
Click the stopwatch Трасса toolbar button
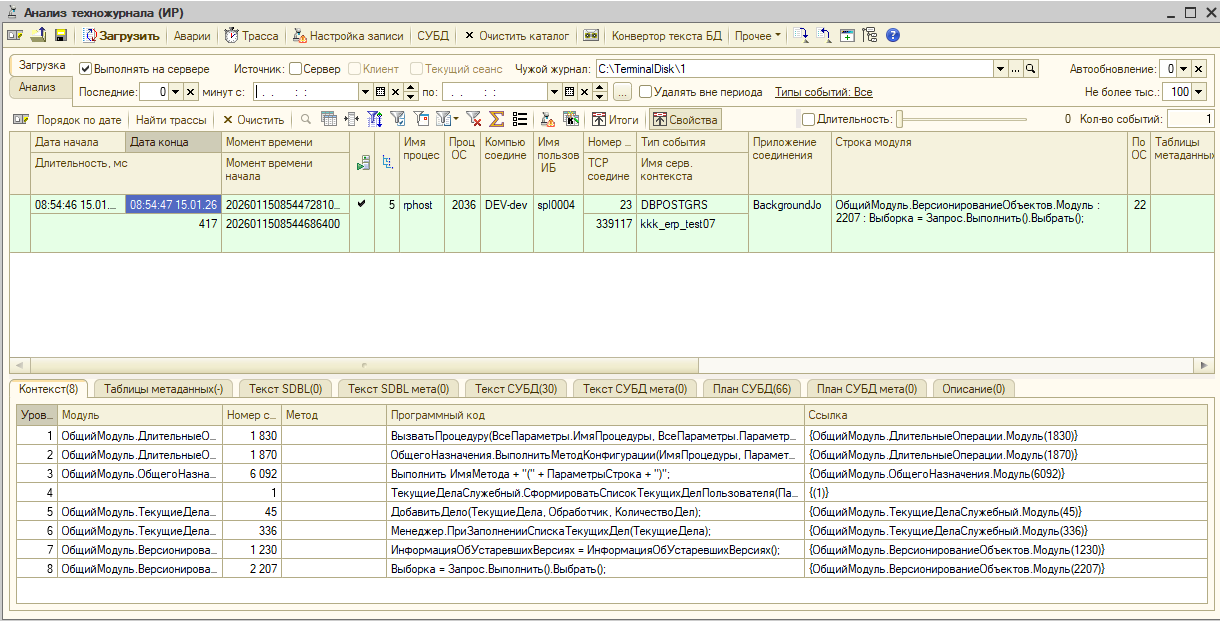click(251, 35)
